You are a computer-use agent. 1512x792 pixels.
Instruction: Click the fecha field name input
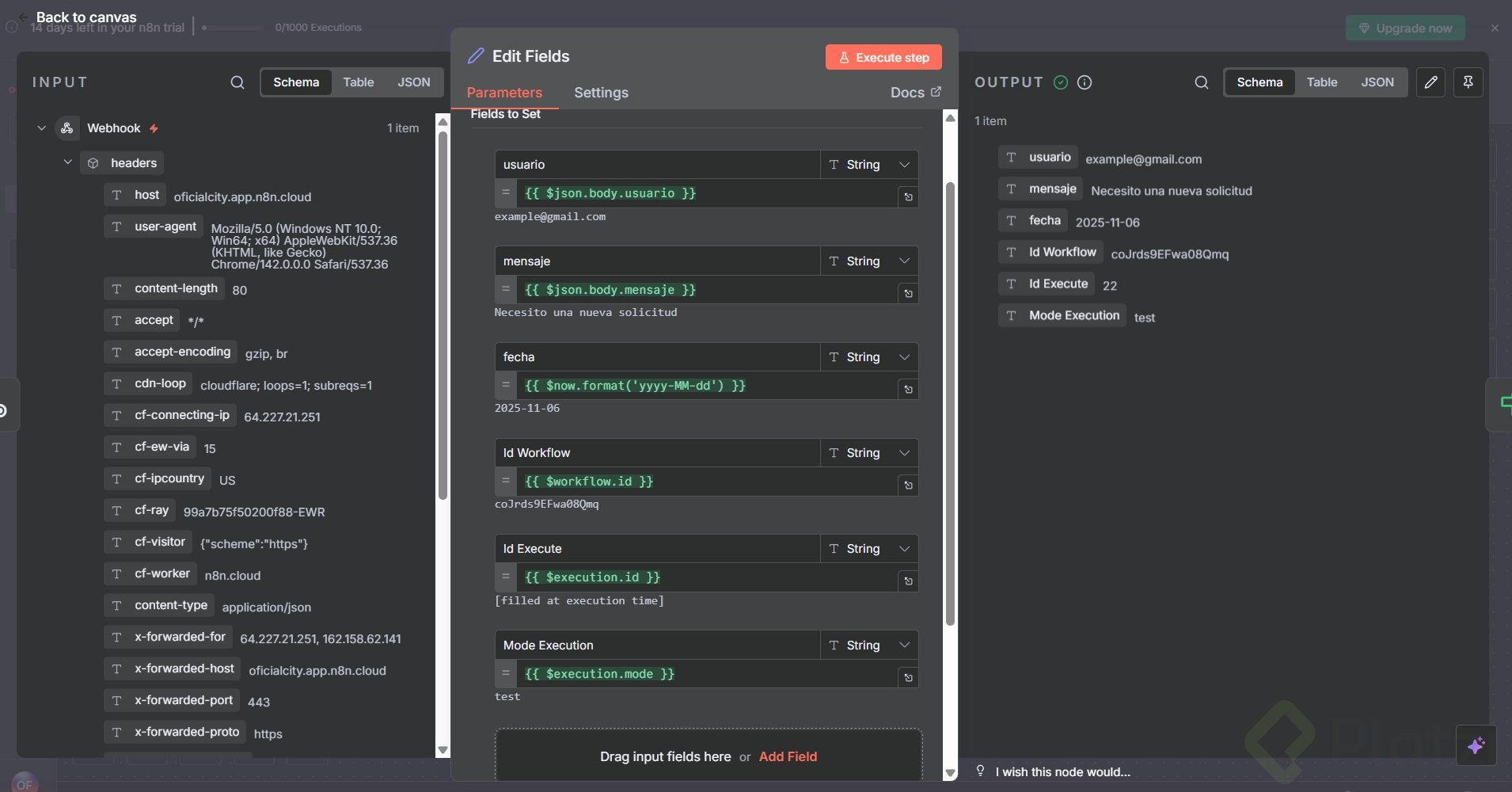pyautogui.click(x=657, y=357)
